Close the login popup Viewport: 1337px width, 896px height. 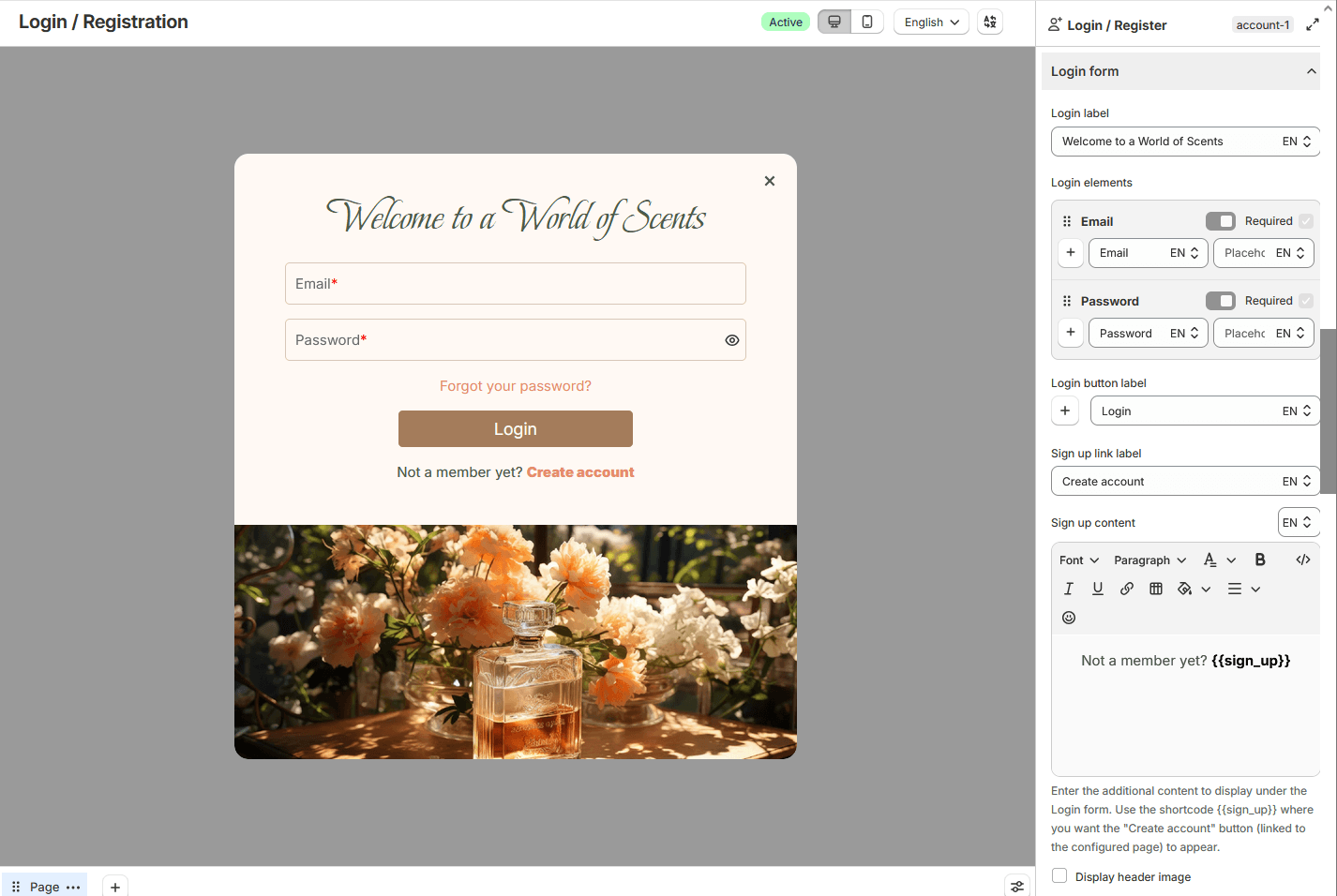coord(770,181)
